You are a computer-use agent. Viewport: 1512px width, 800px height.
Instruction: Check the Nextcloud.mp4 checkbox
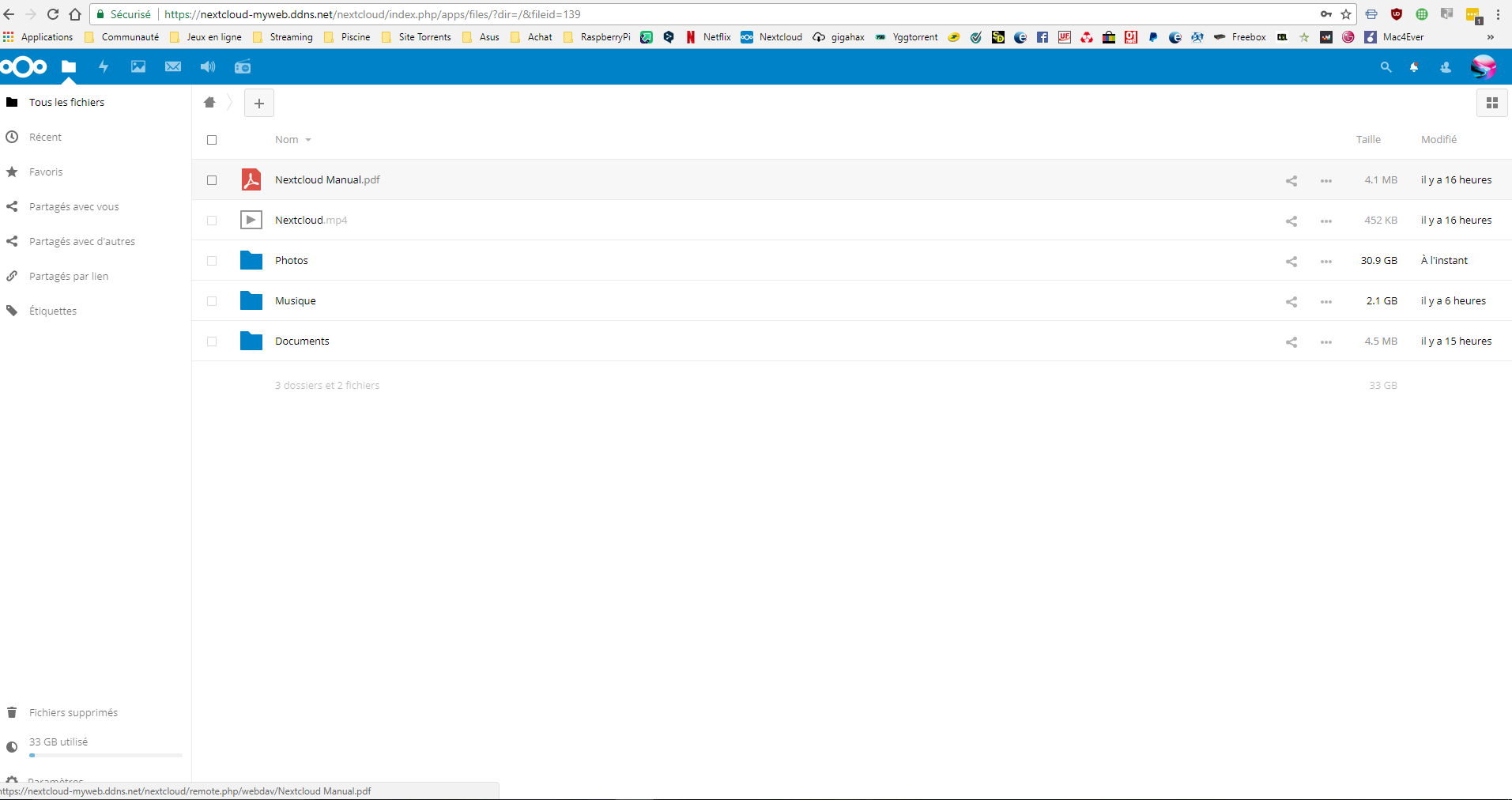pyautogui.click(x=212, y=221)
